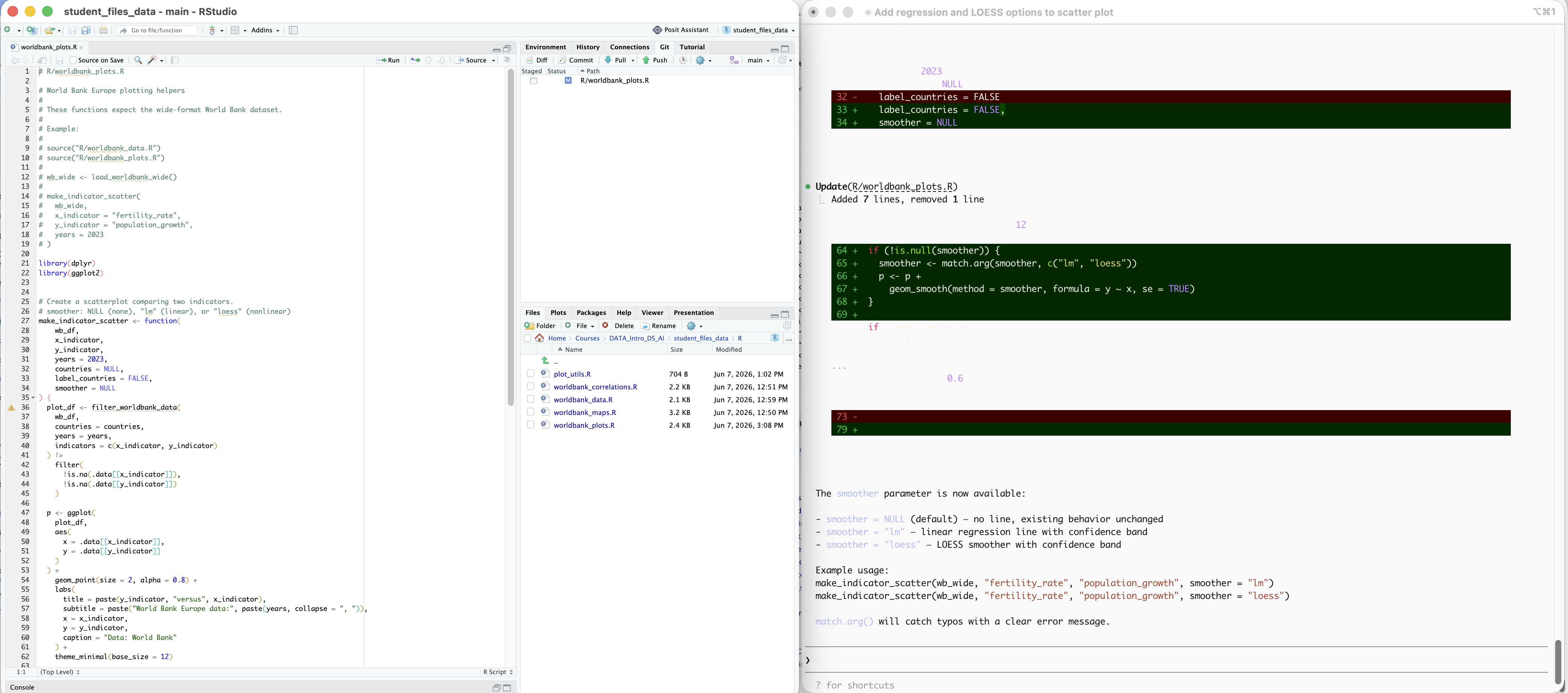The image size is (1568, 693).
Task: Switch to the Plots tab
Action: click(558, 312)
